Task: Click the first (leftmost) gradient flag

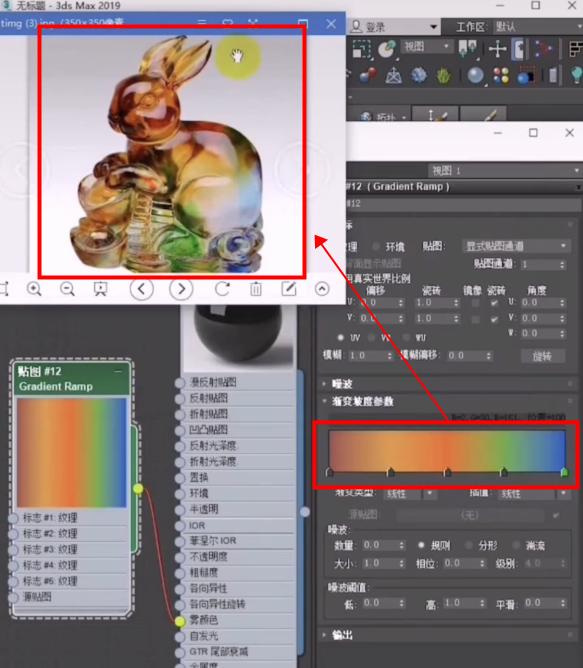Action: point(329,472)
